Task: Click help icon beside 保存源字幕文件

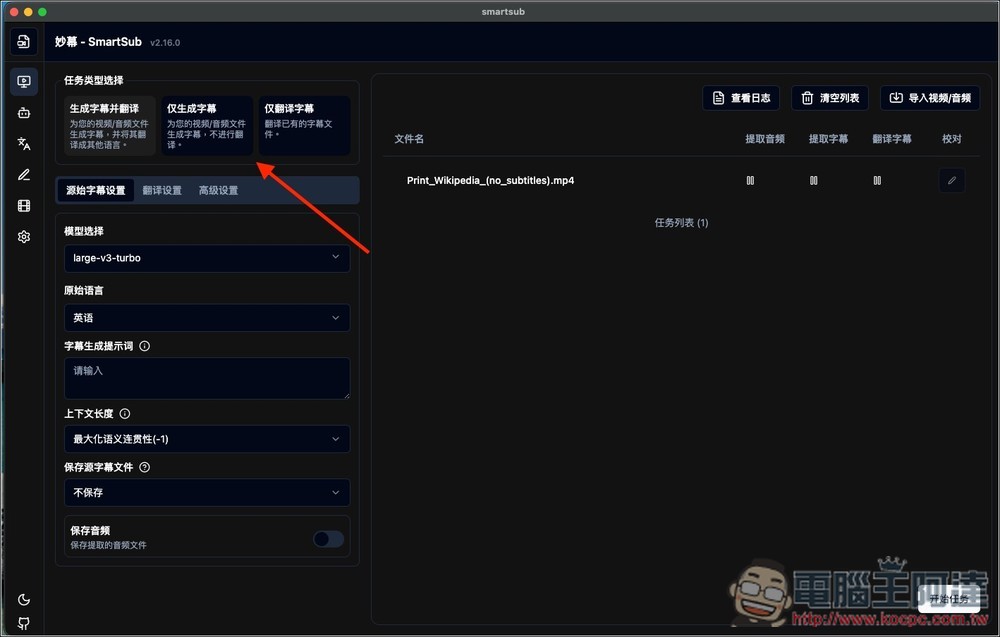Action: (x=145, y=467)
